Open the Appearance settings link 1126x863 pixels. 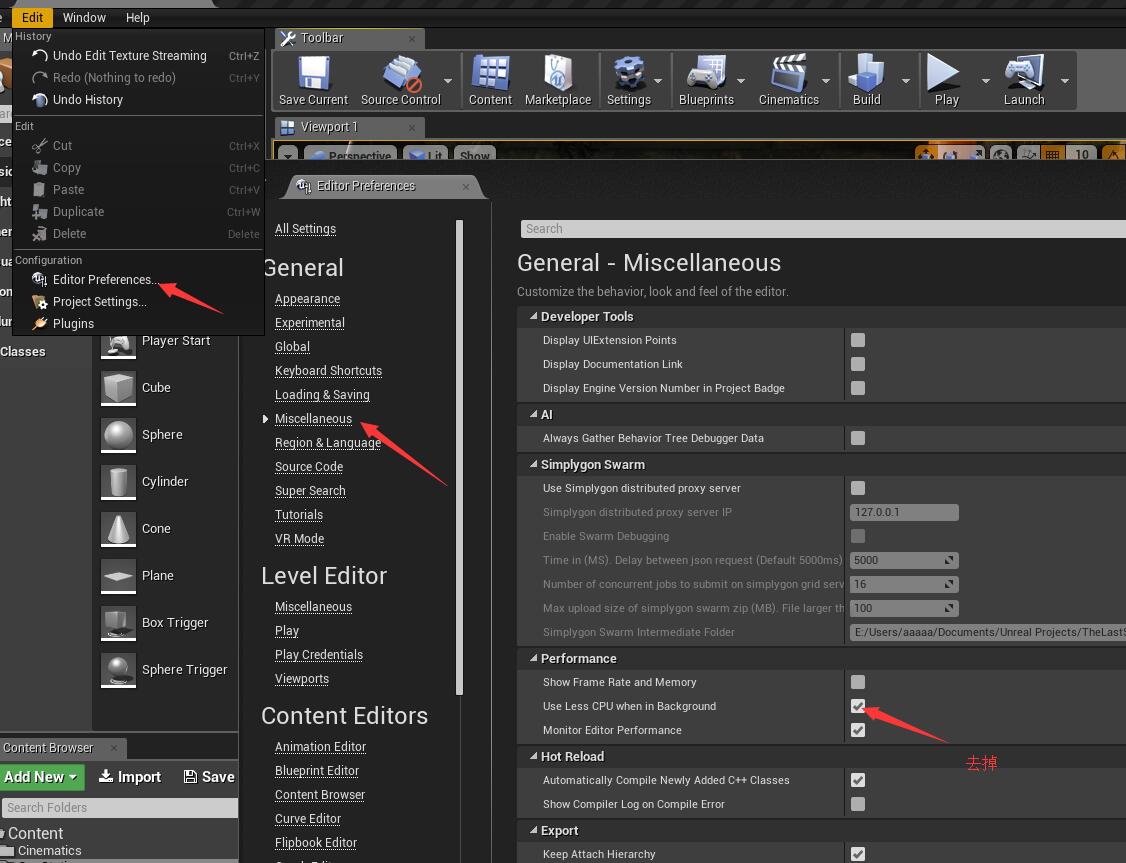tap(307, 299)
